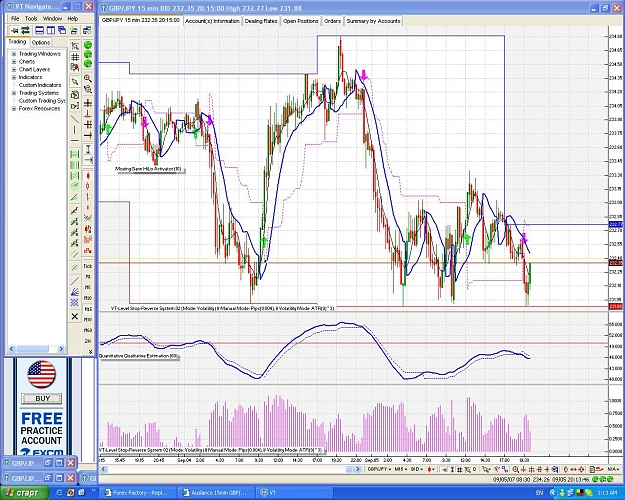Select the M15 timeframe button
The width and height of the screenshot is (625, 500).
88,309
